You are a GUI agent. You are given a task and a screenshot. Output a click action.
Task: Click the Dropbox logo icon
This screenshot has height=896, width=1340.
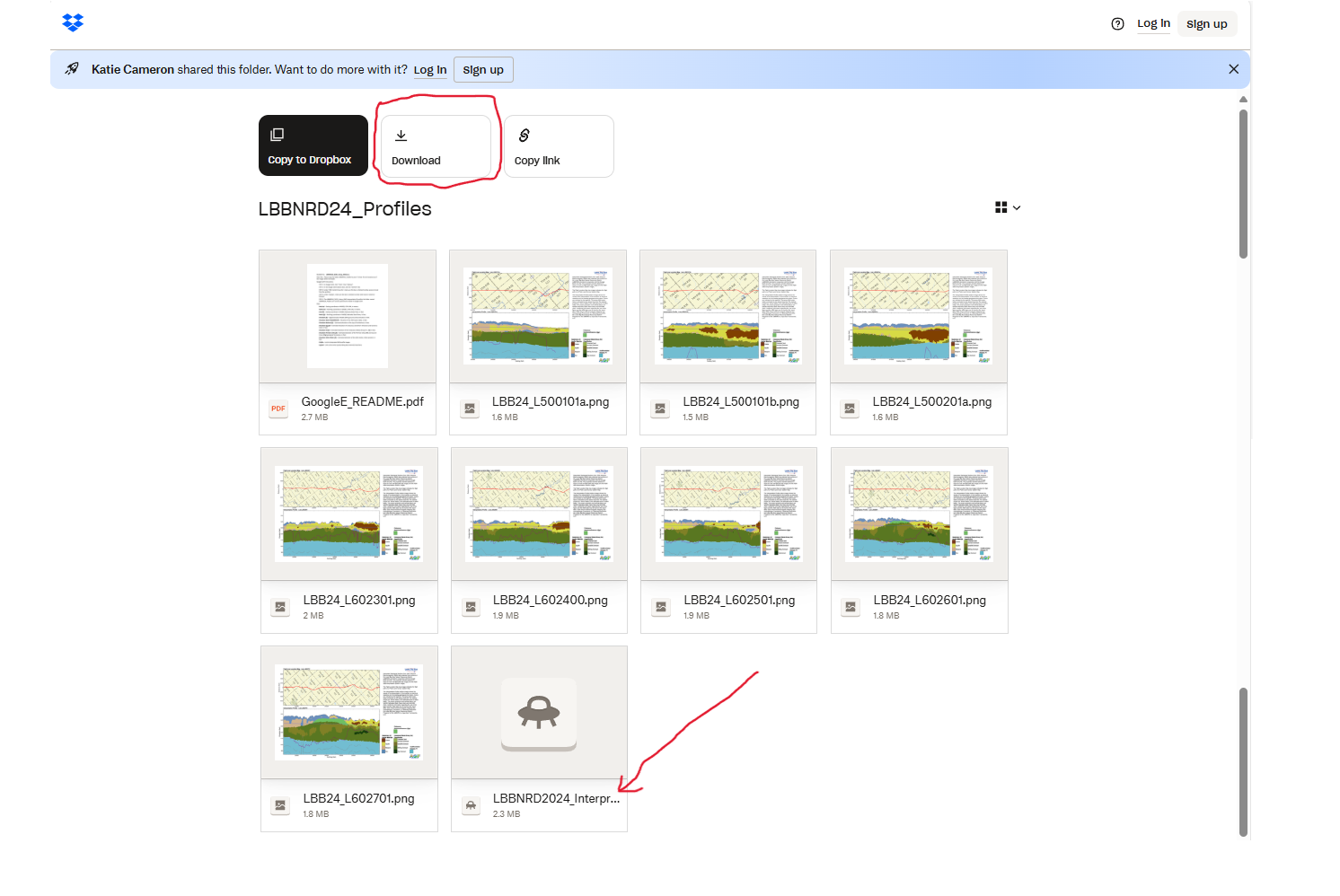click(73, 22)
